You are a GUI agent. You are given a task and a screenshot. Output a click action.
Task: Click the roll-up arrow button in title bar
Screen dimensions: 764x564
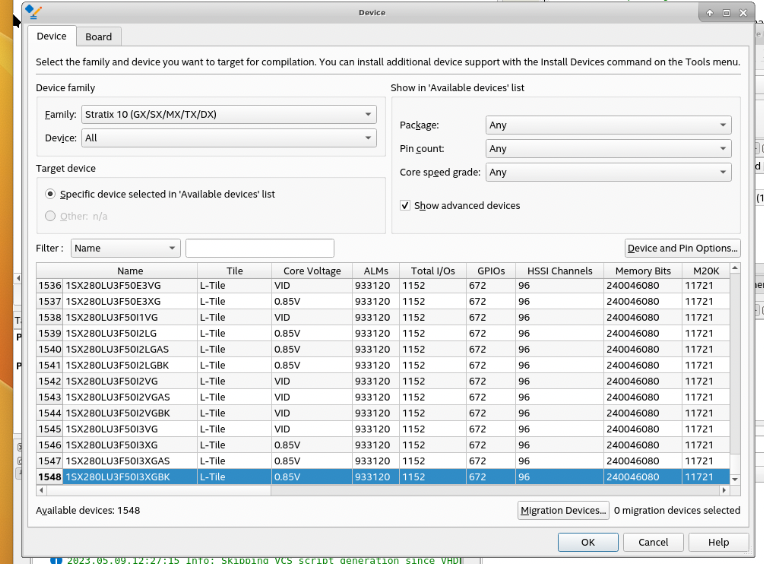click(x=709, y=13)
